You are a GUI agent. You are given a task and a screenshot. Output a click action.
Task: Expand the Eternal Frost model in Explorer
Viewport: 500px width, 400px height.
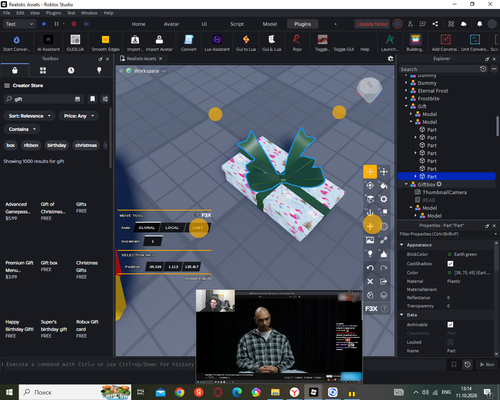click(x=406, y=91)
